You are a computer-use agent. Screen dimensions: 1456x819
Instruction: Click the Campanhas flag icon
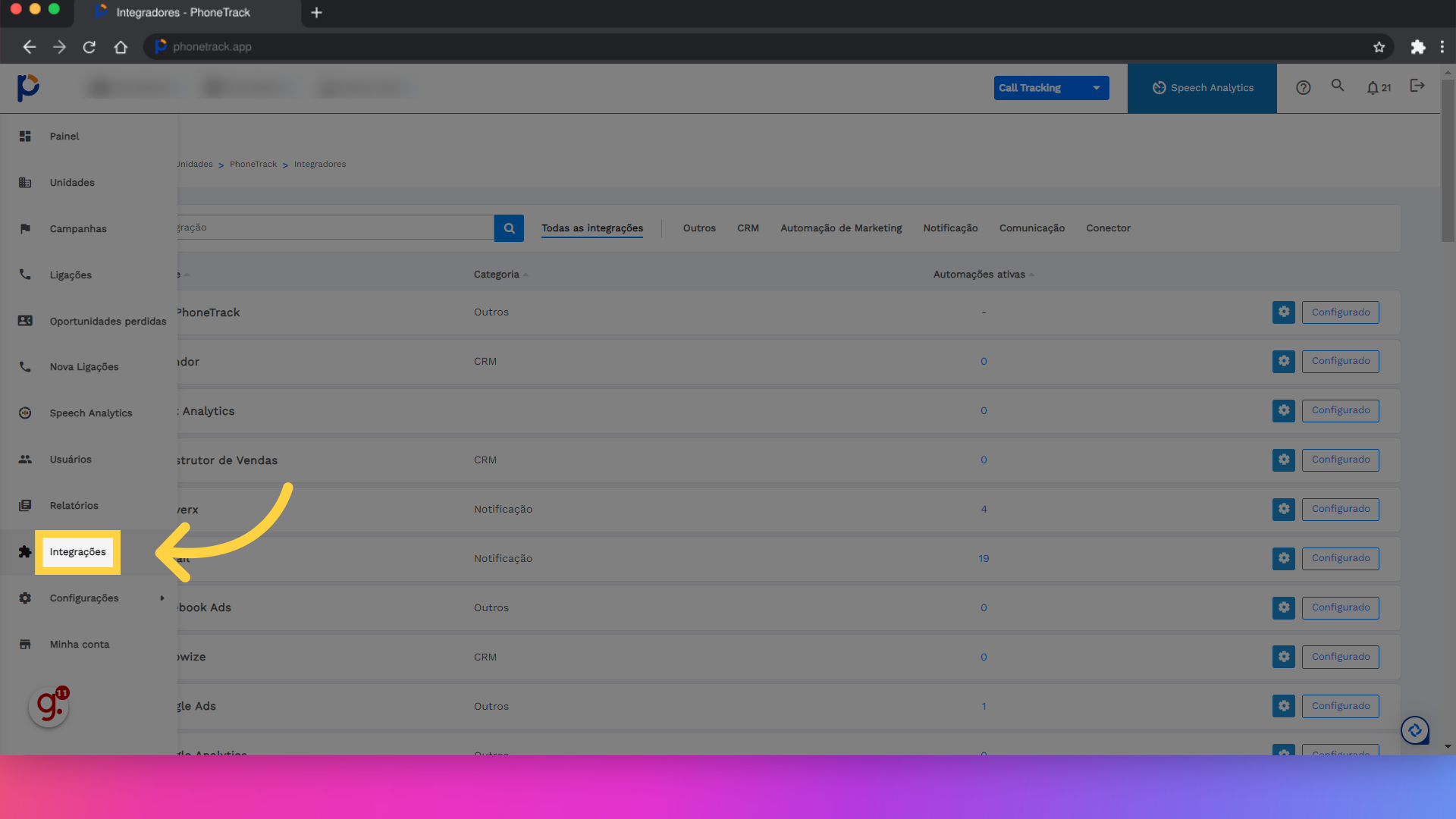pyautogui.click(x=25, y=229)
